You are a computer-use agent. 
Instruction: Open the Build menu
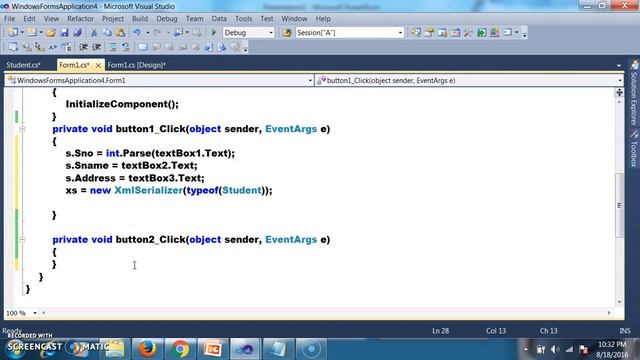[140, 19]
